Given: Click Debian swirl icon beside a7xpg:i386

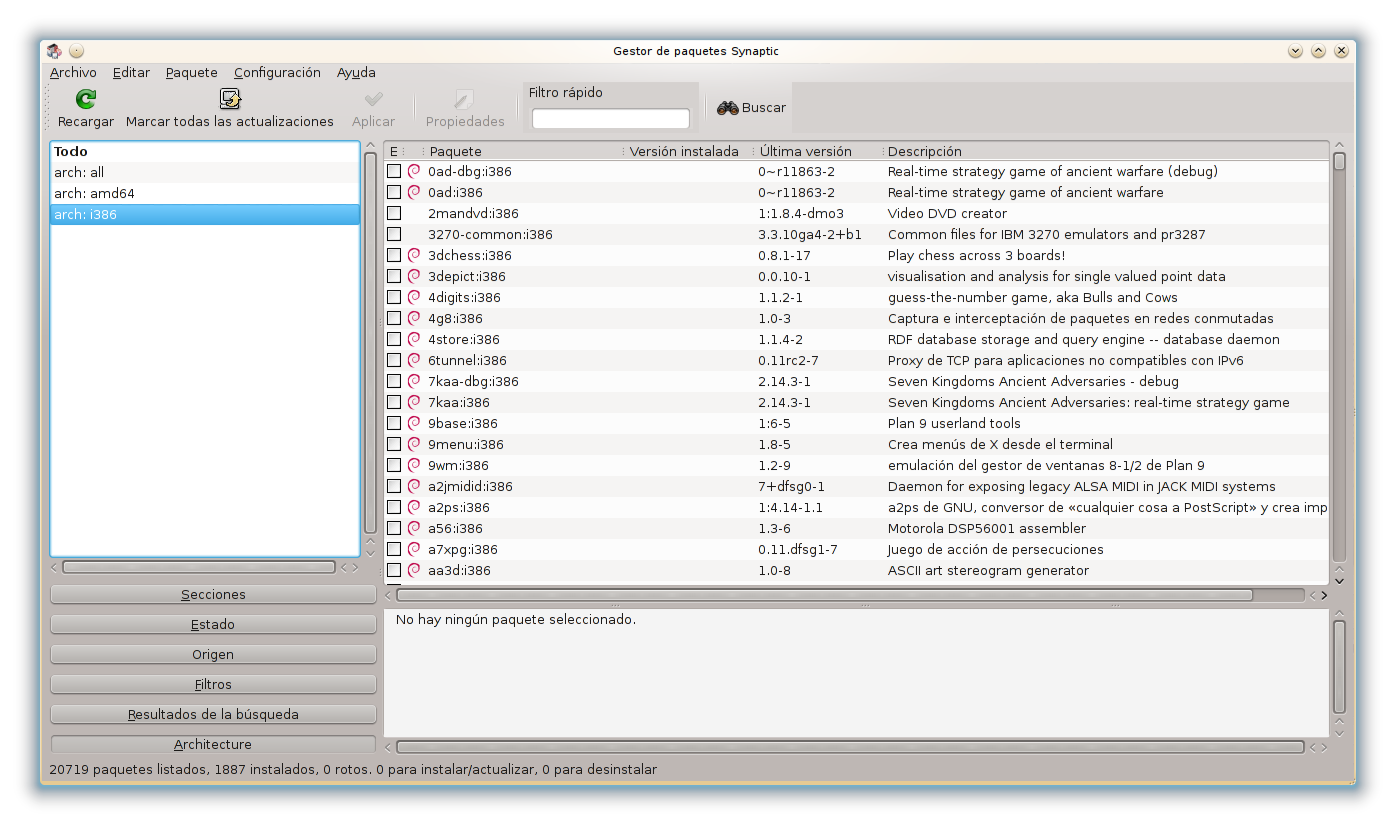Looking at the screenshot, I should tap(414, 549).
